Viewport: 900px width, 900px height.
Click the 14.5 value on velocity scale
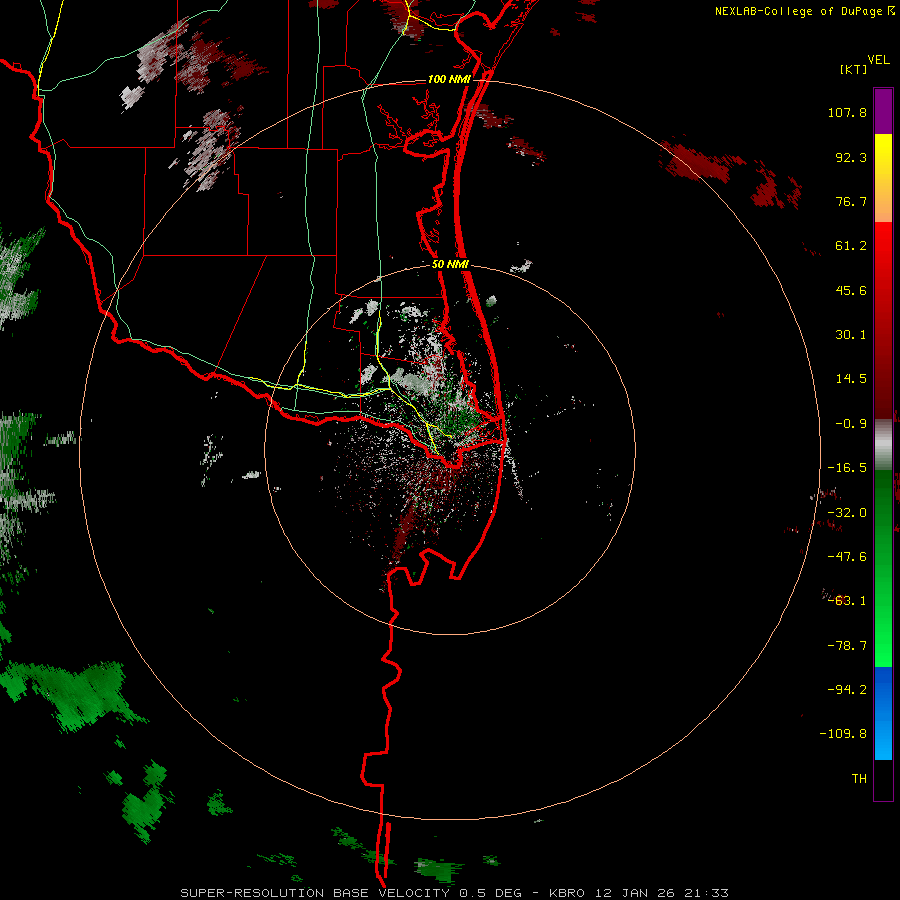pos(851,379)
